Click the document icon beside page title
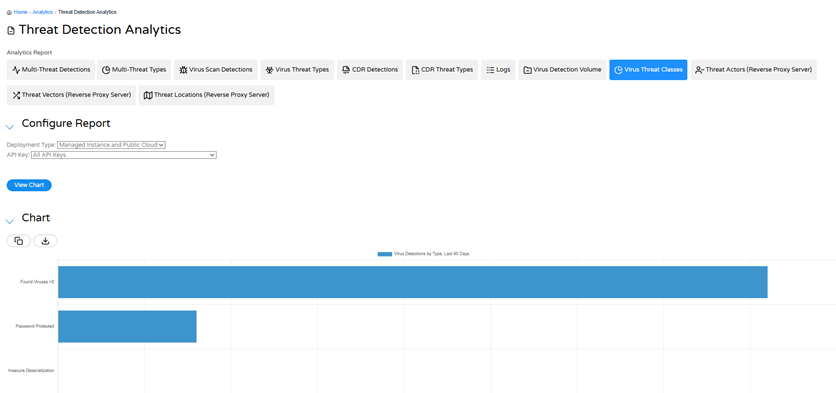Screen dimensions: 836x393 [x=11, y=31]
